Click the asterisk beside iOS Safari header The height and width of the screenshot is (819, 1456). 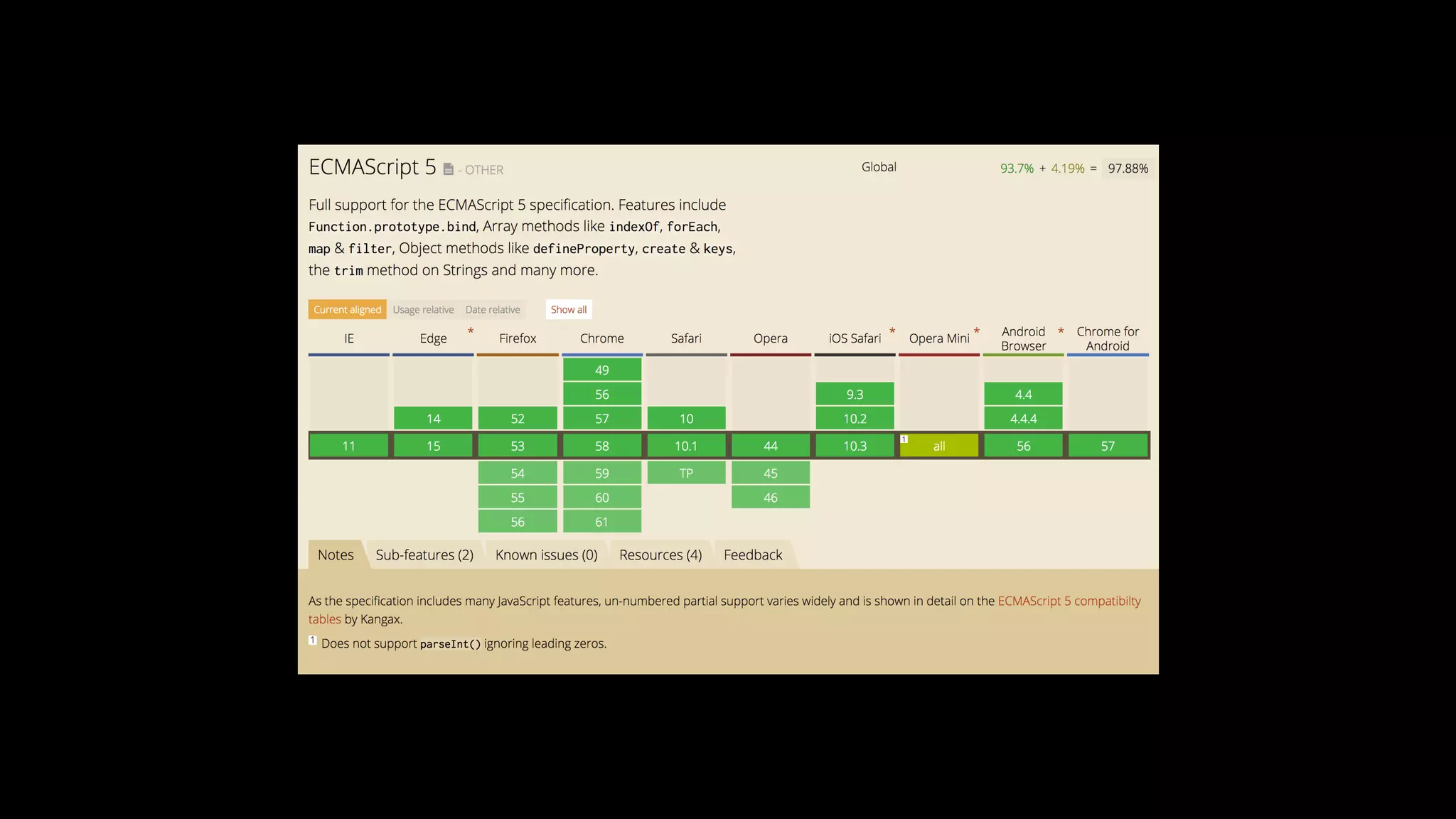(x=892, y=331)
